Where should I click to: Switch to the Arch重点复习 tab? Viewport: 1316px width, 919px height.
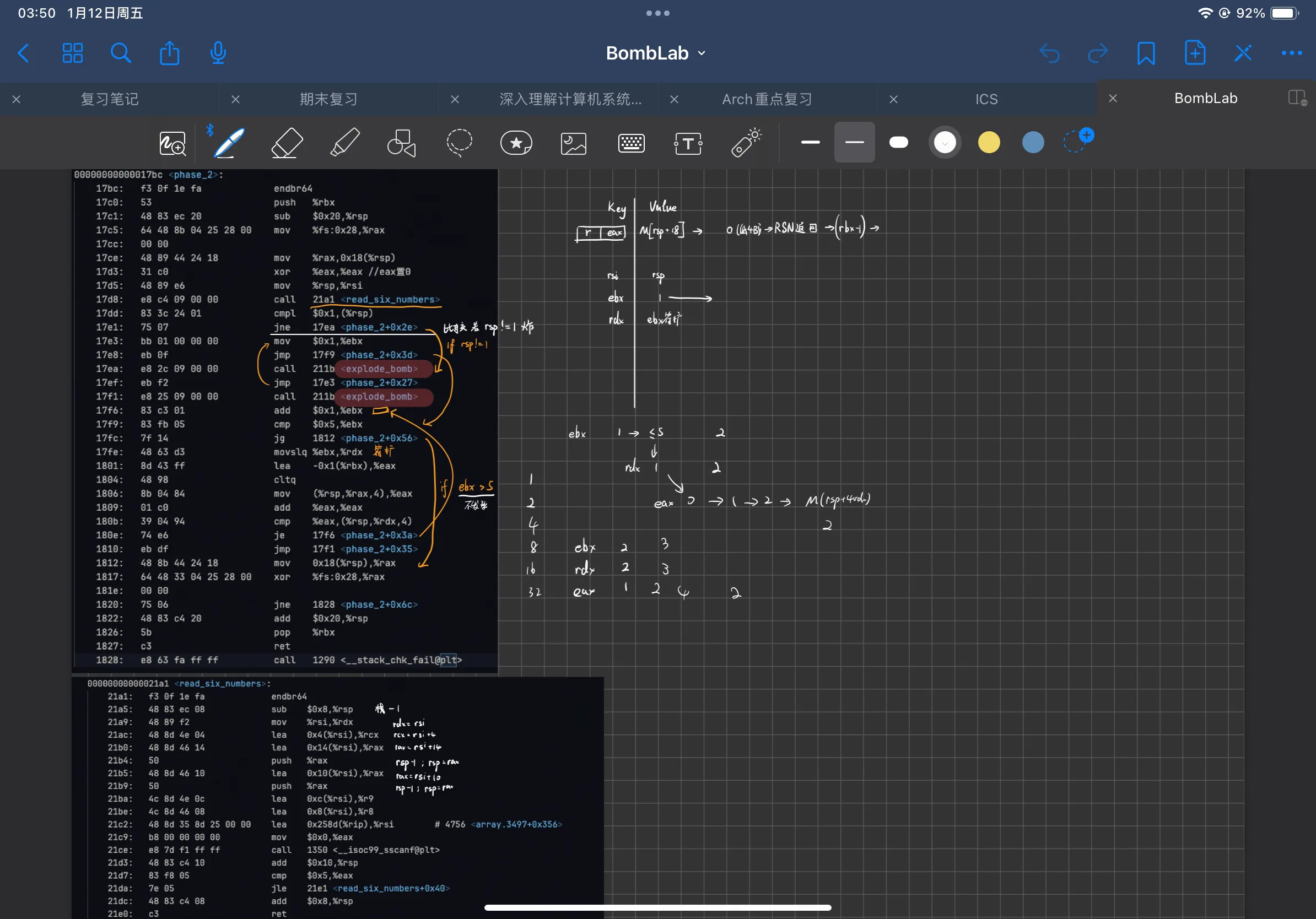point(767,99)
